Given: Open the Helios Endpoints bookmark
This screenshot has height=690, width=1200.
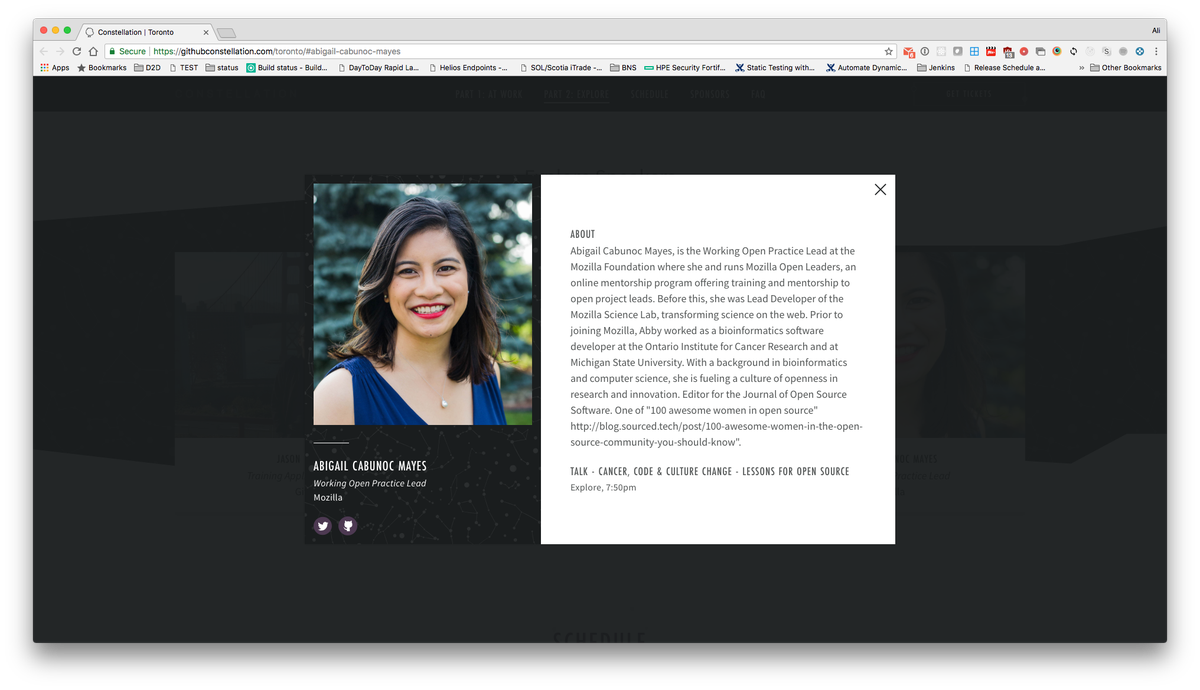Looking at the screenshot, I should click(x=469, y=68).
